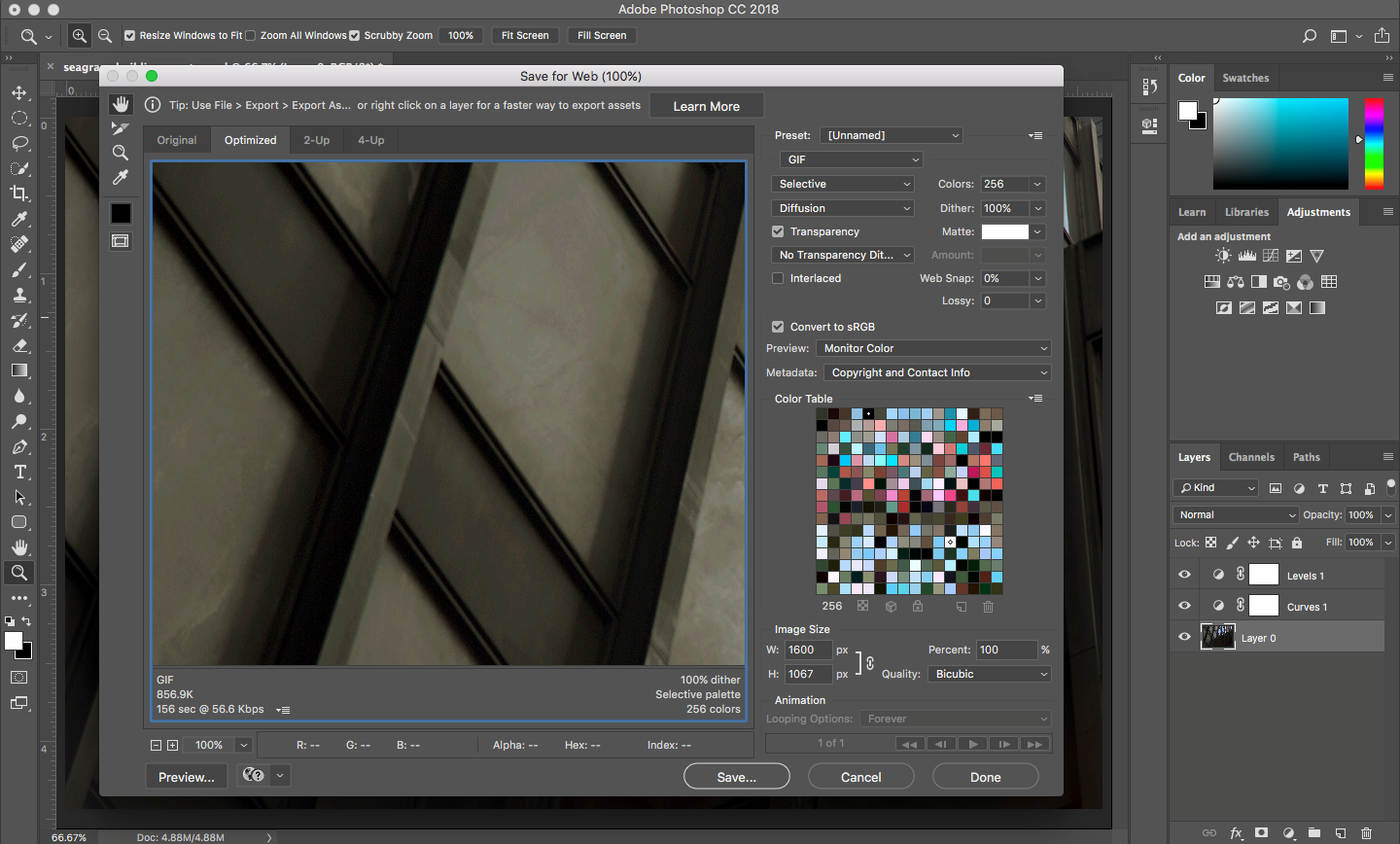Uncheck Convert to sRGB
This screenshot has height=844, width=1400.
(778, 327)
